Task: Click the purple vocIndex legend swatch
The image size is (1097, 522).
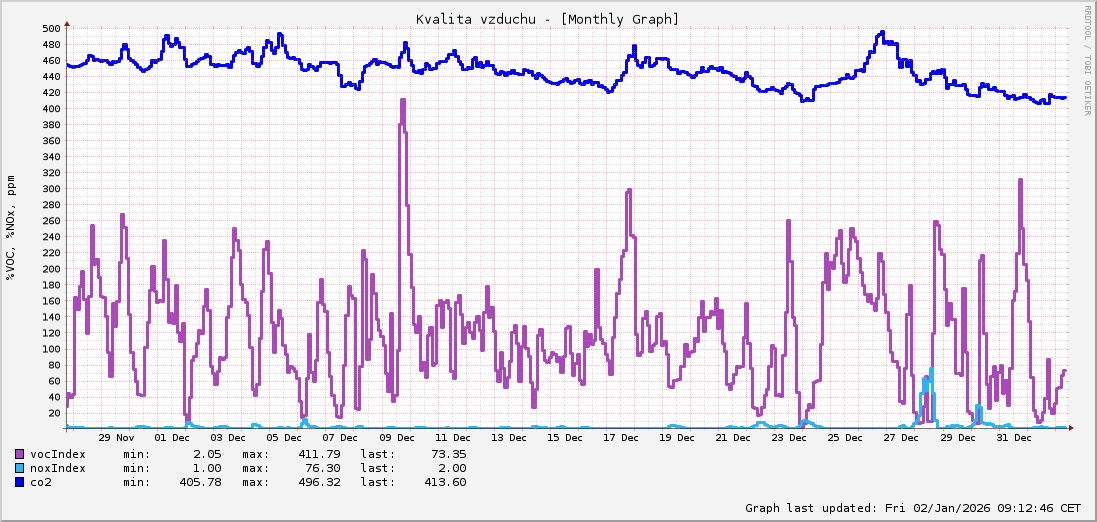Action: click(x=20, y=454)
